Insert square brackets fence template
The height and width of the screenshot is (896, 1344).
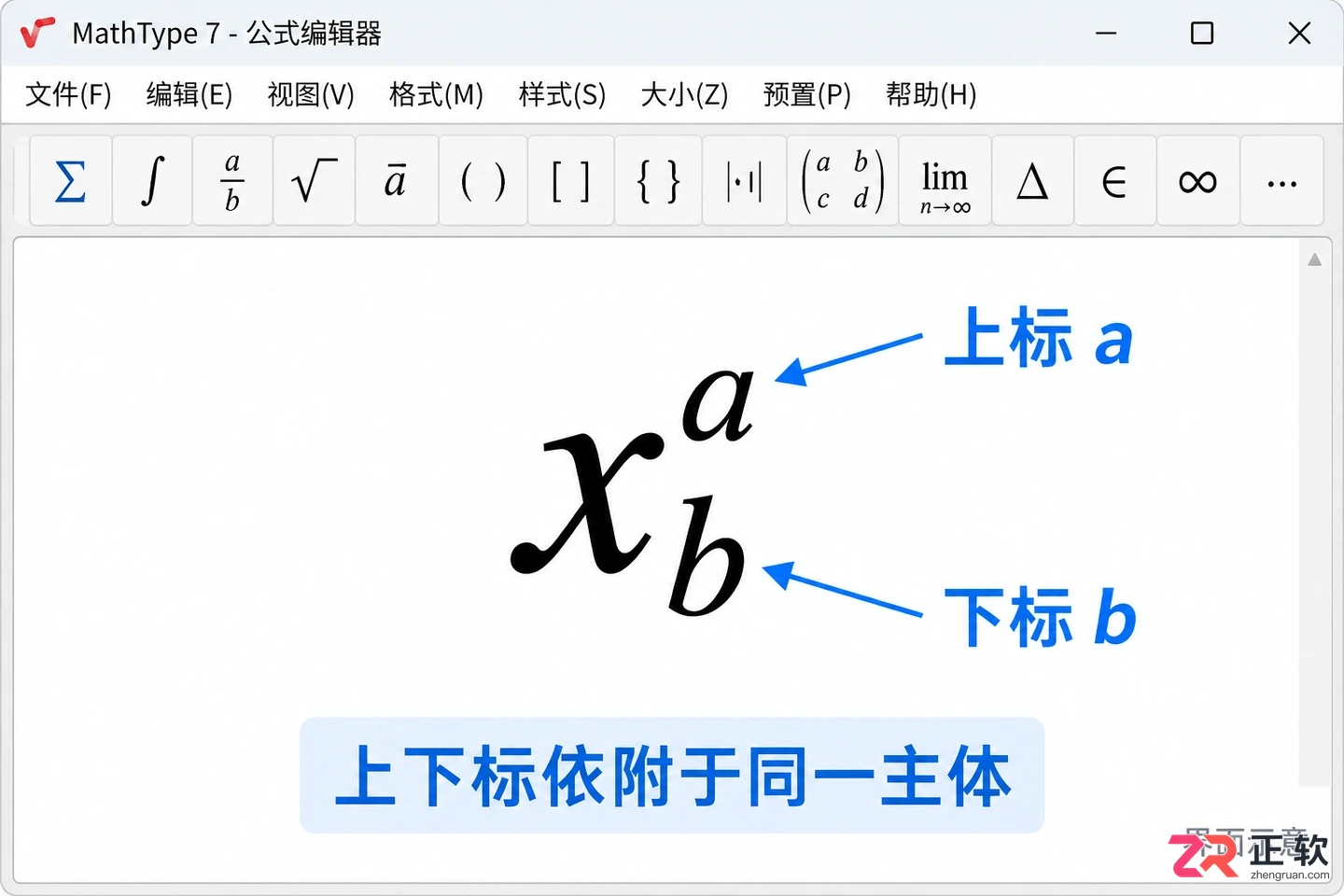point(570,181)
